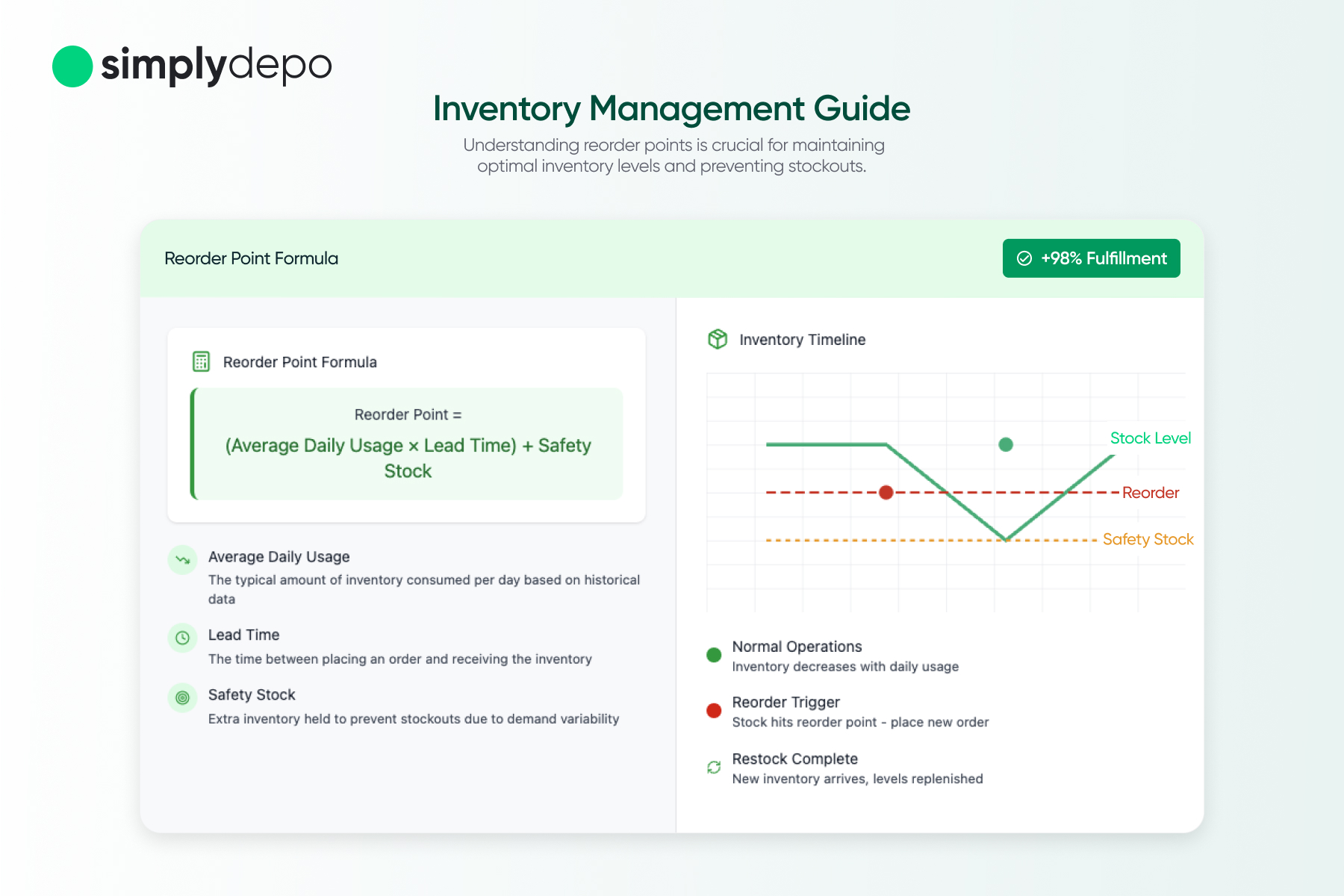
Task: Click the Average Daily Usage description text
Action: pos(423,589)
